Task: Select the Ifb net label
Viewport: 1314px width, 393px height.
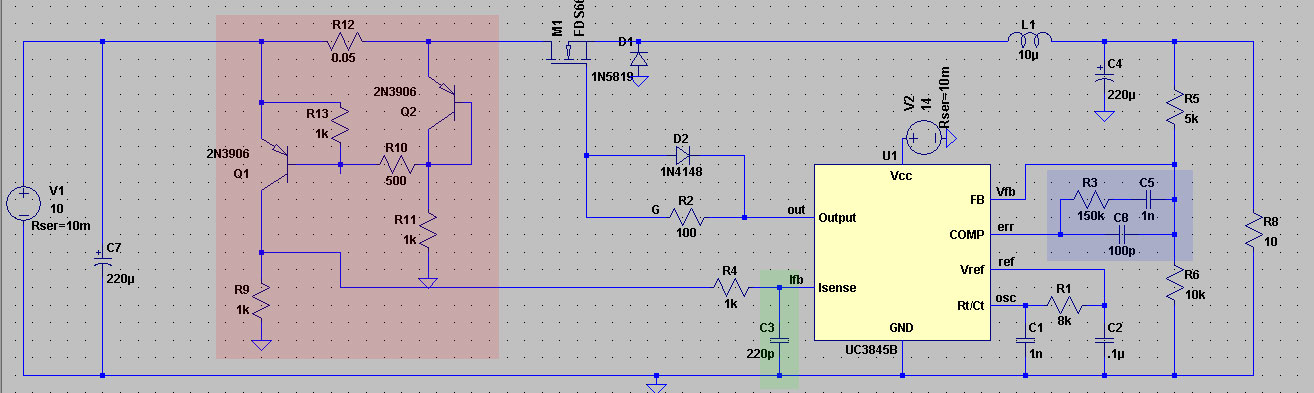Action: coord(796,279)
